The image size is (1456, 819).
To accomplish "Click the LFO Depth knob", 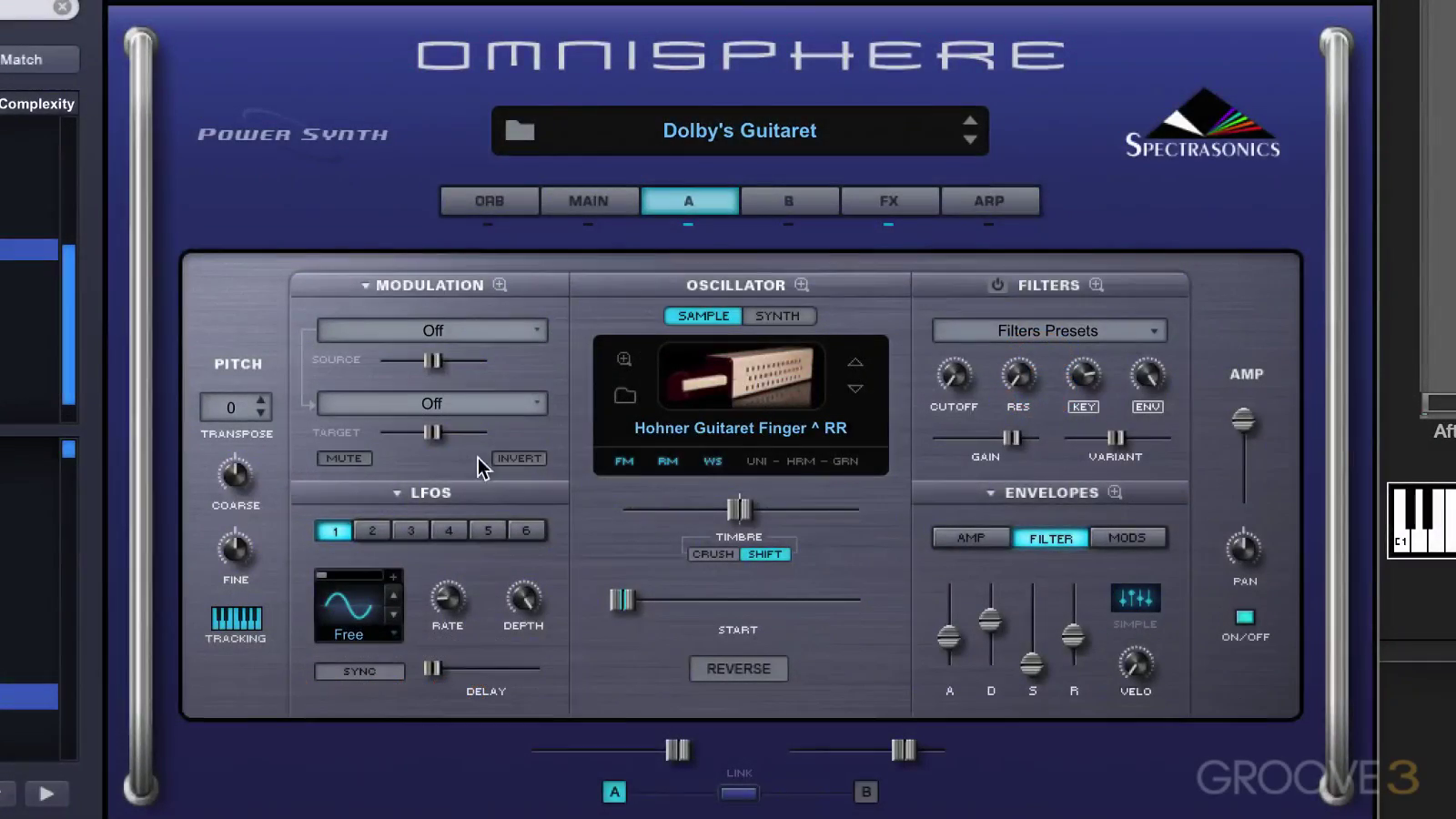I will point(523,598).
